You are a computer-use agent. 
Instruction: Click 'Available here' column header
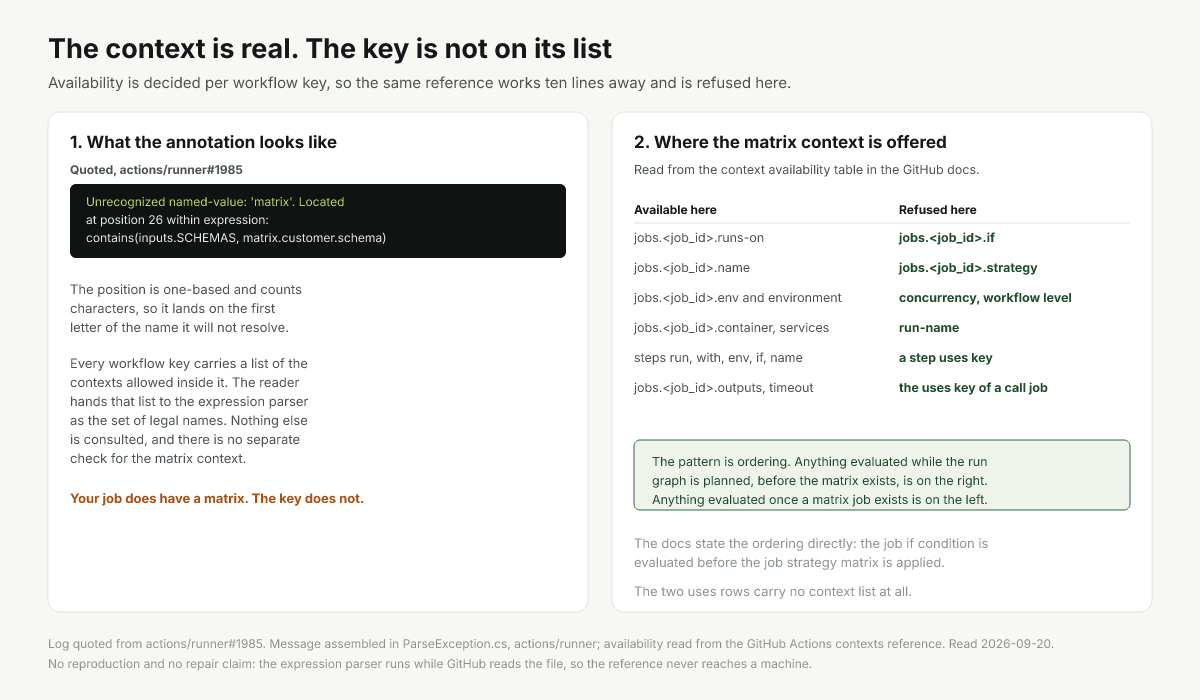675,210
